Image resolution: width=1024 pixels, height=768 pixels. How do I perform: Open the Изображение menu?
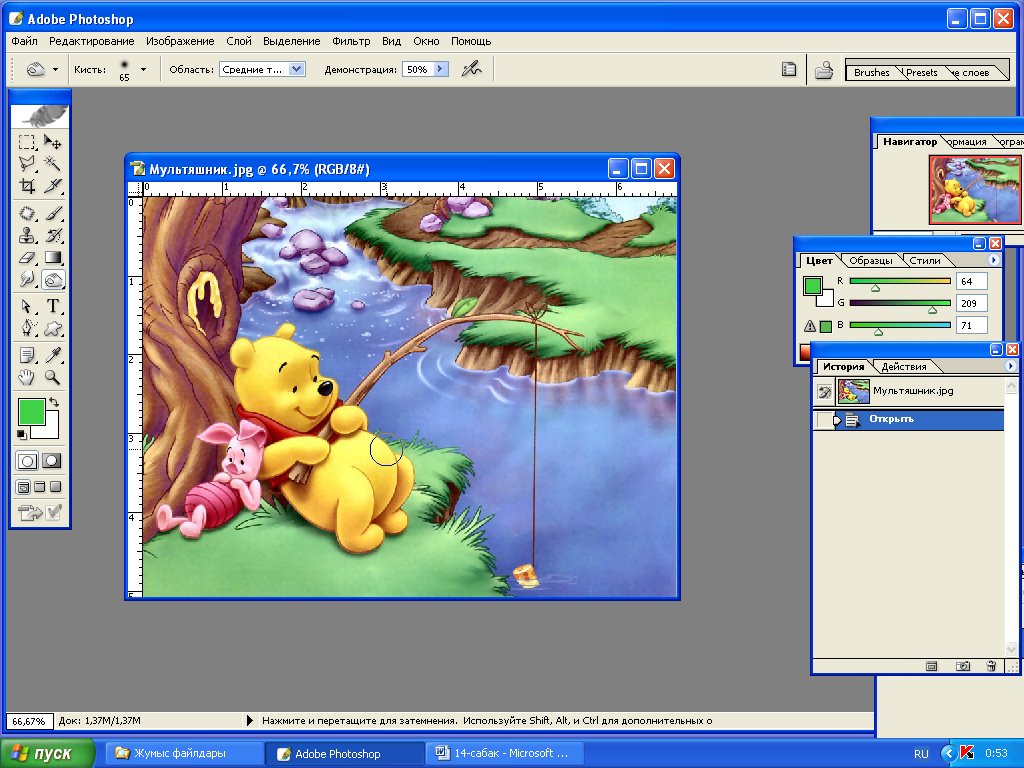[x=180, y=41]
